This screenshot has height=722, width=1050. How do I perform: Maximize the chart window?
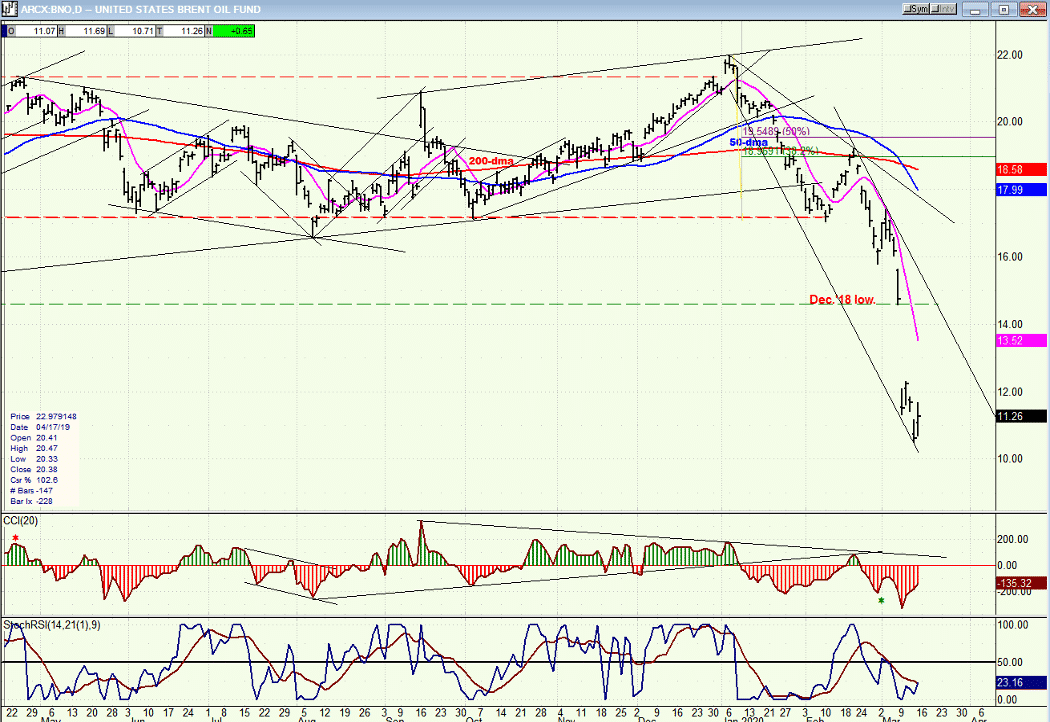tap(1003, 9)
